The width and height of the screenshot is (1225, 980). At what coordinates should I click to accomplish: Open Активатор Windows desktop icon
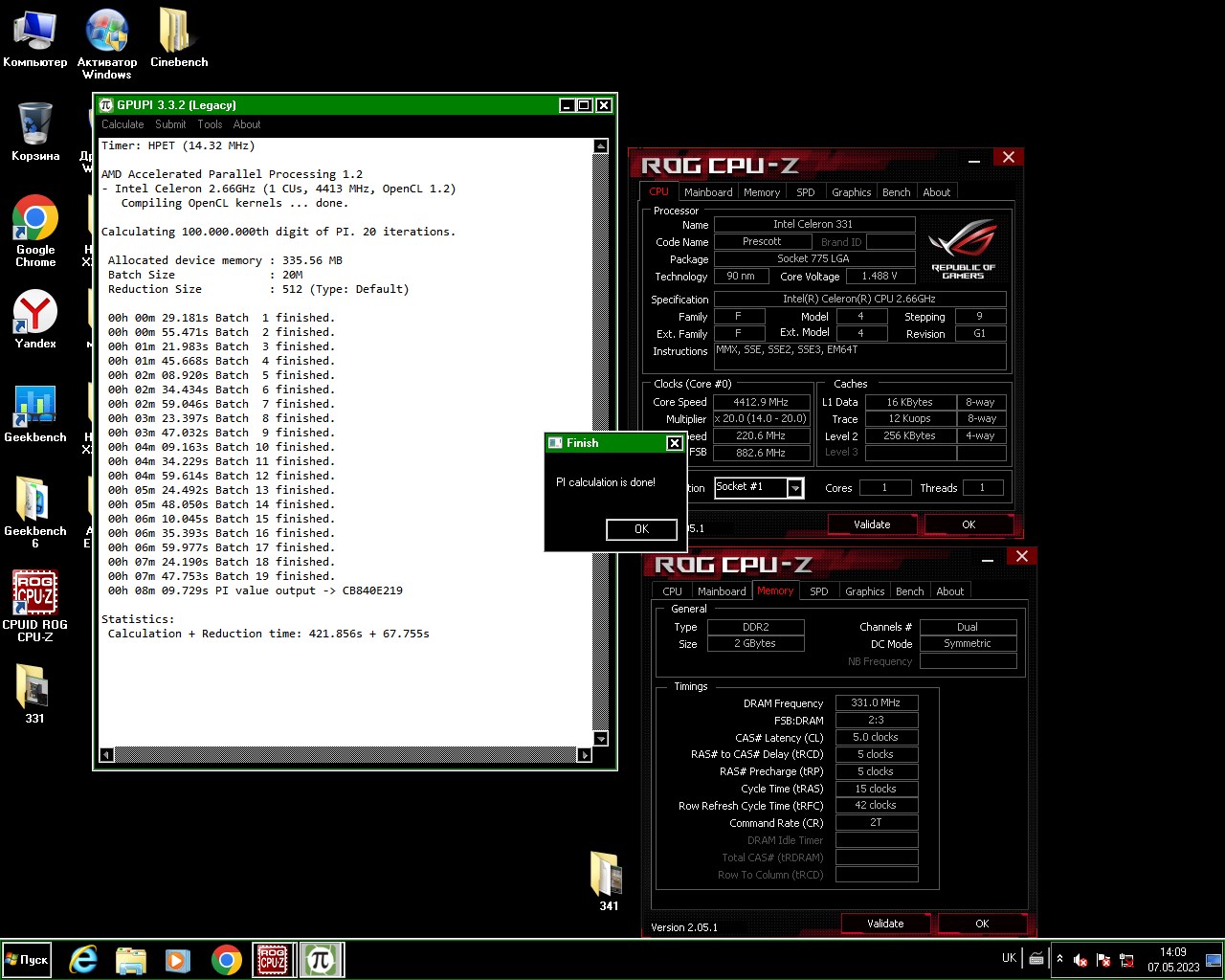pyautogui.click(x=107, y=44)
